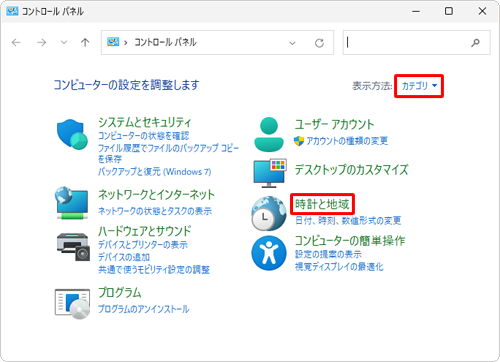The width and height of the screenshot is (500, 362).
Task: Click the up arrow navigation button
Action: click(85, 42)
